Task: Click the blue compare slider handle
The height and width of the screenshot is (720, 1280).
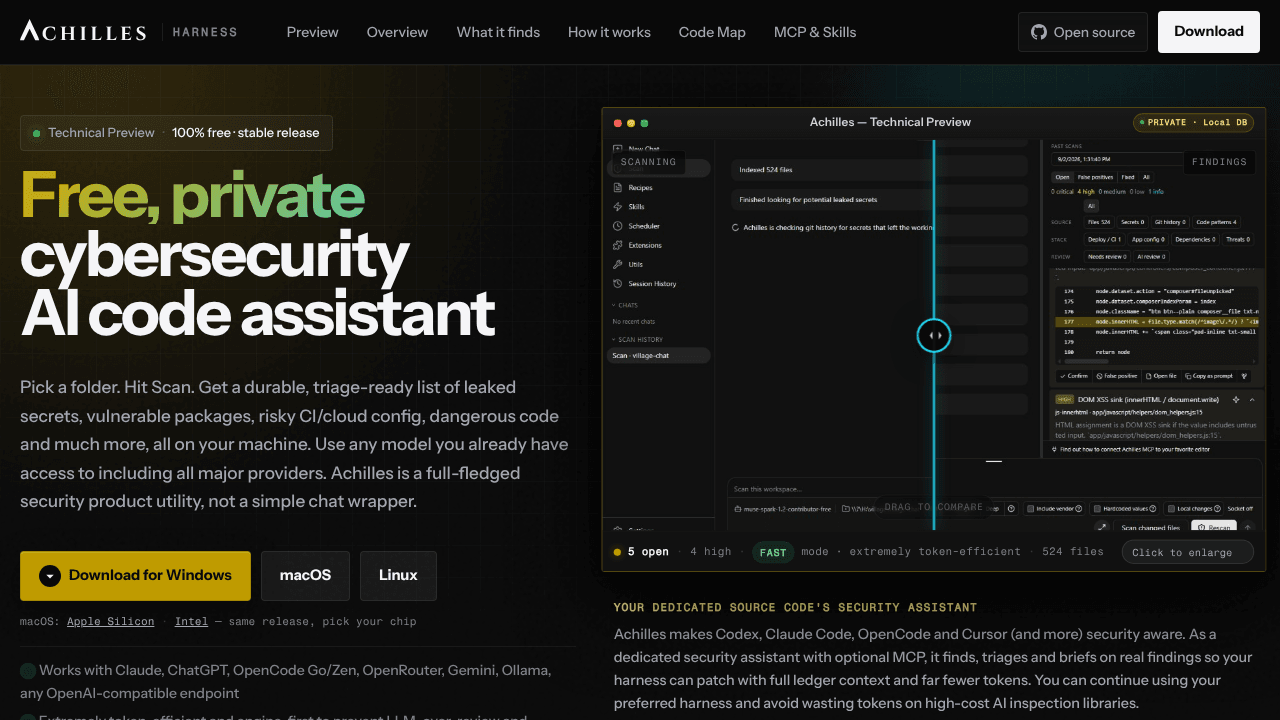Action: (934, 336)
